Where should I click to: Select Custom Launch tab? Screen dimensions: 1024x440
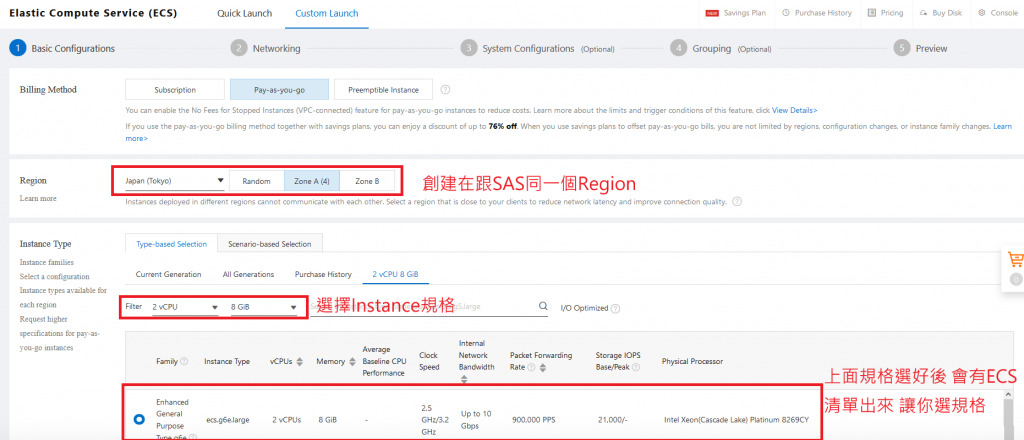(327, 13)
